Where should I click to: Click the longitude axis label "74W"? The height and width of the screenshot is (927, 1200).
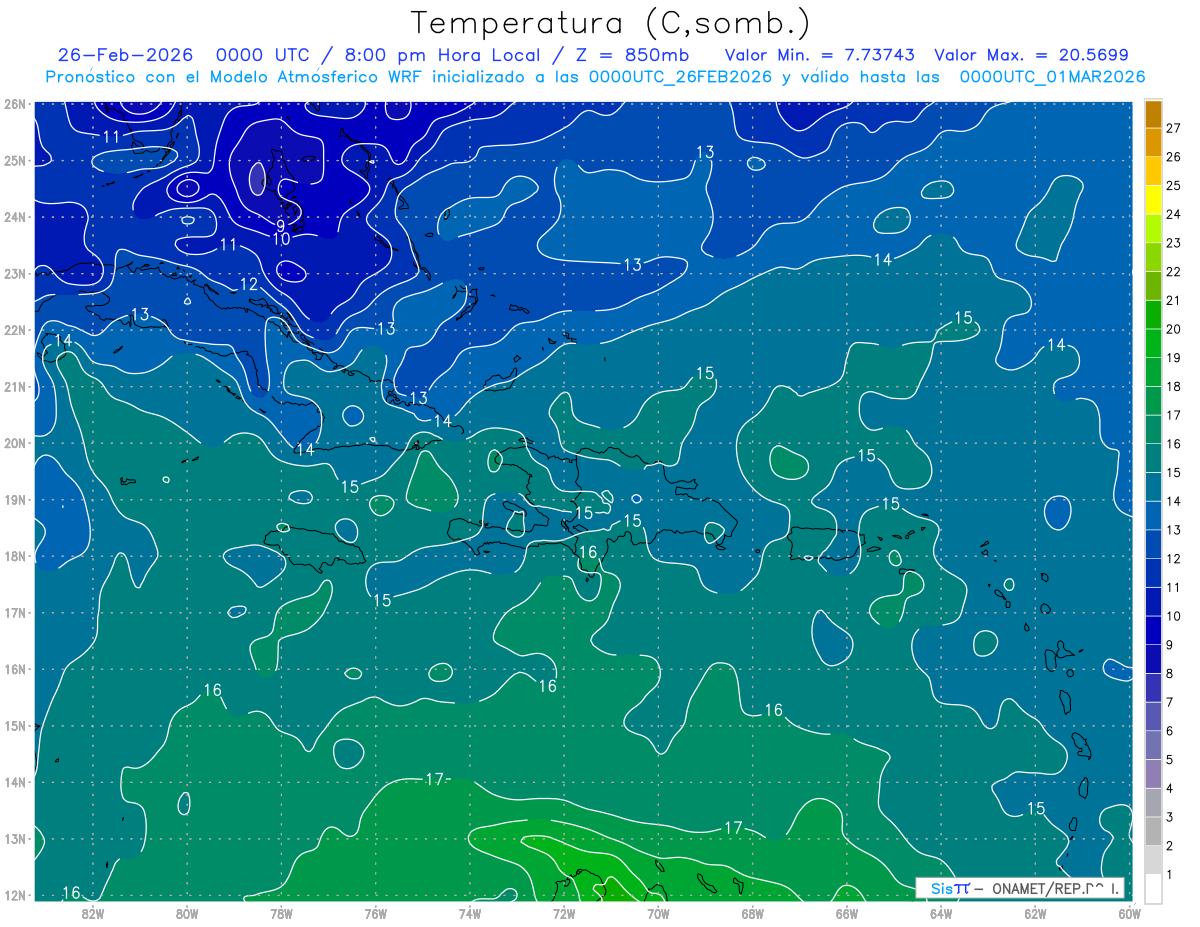tap(470, 913)
